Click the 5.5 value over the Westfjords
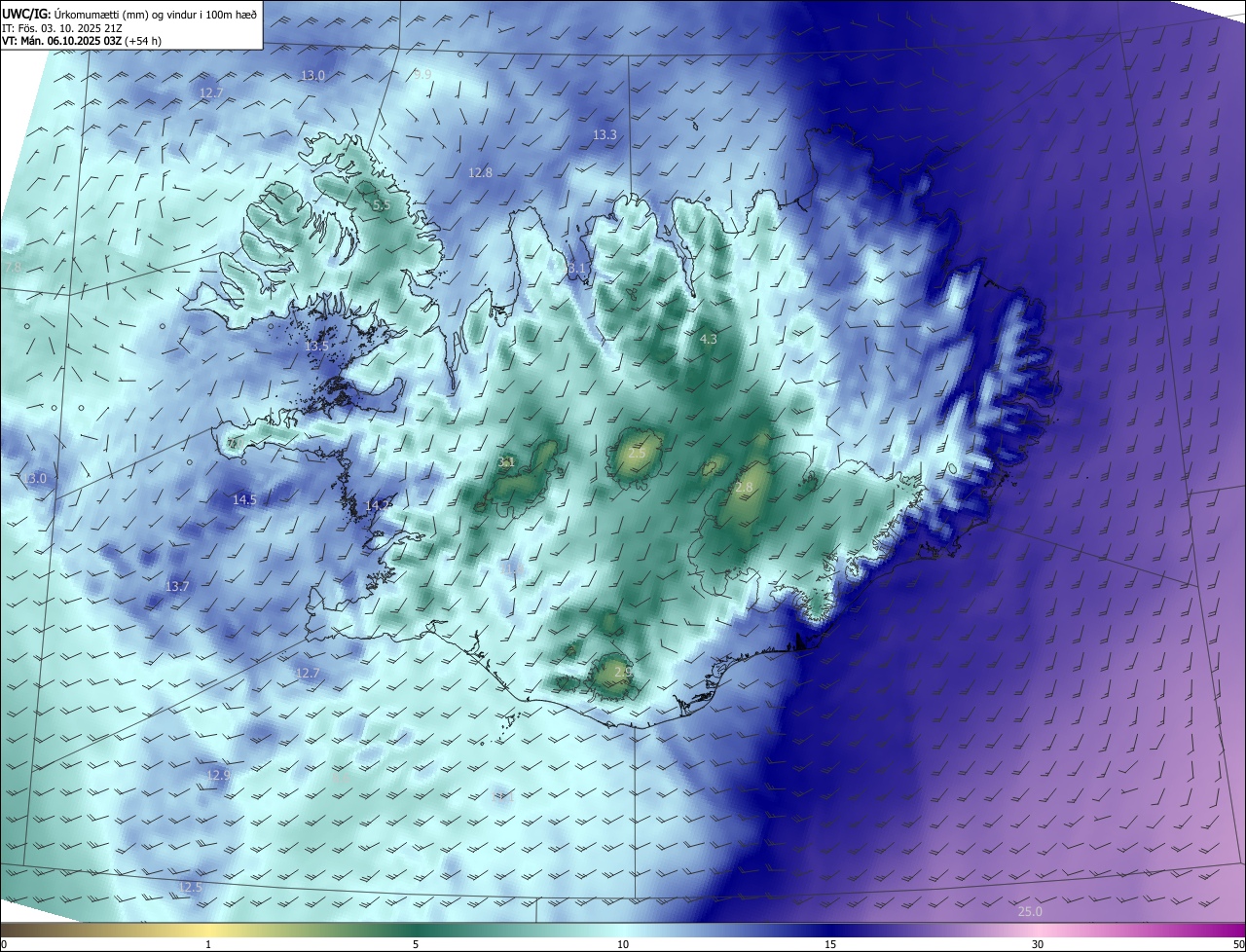Screen dimensions: 1246x952 [x=382, y=205]
